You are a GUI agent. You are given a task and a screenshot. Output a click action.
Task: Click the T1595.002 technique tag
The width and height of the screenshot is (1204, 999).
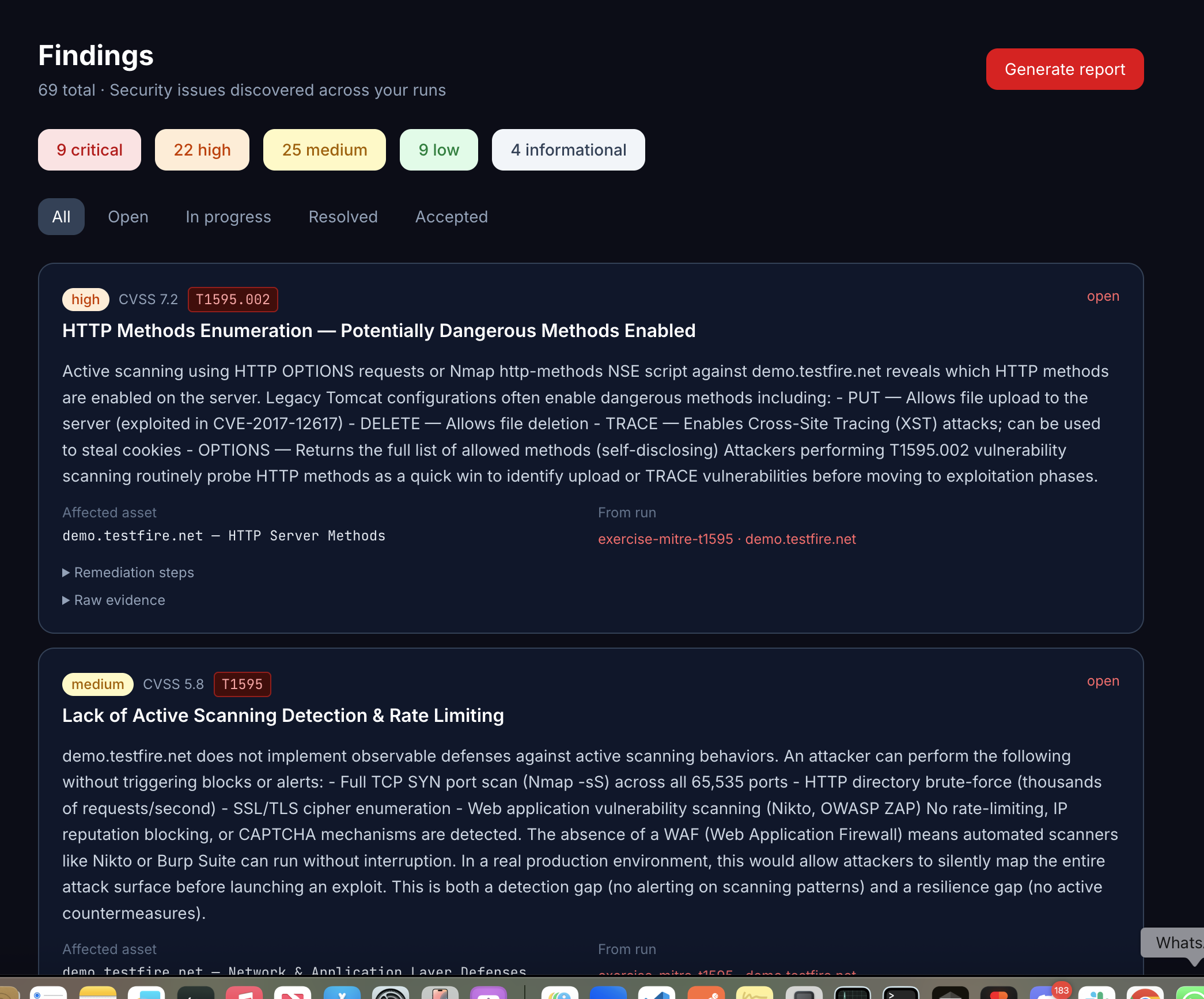233,300
